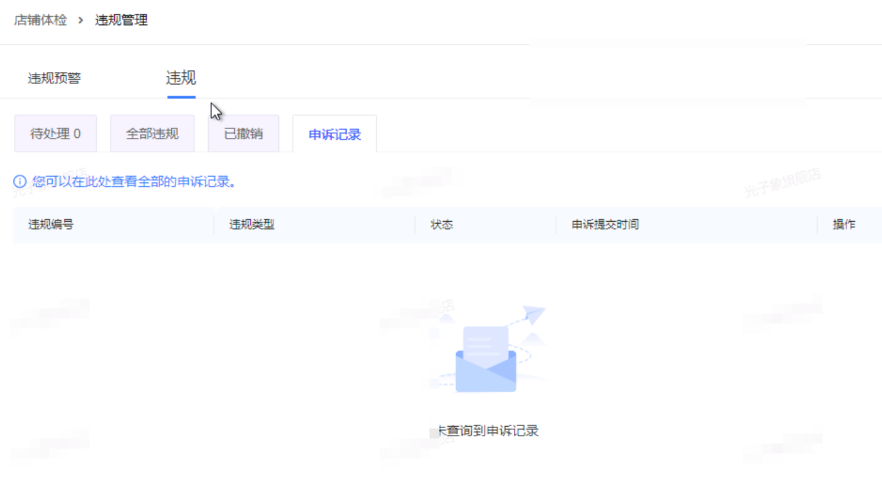Click the 未查询到申诉记录 empty message
This screenshot has width=882, height=493.
click(x=486, y=431)
